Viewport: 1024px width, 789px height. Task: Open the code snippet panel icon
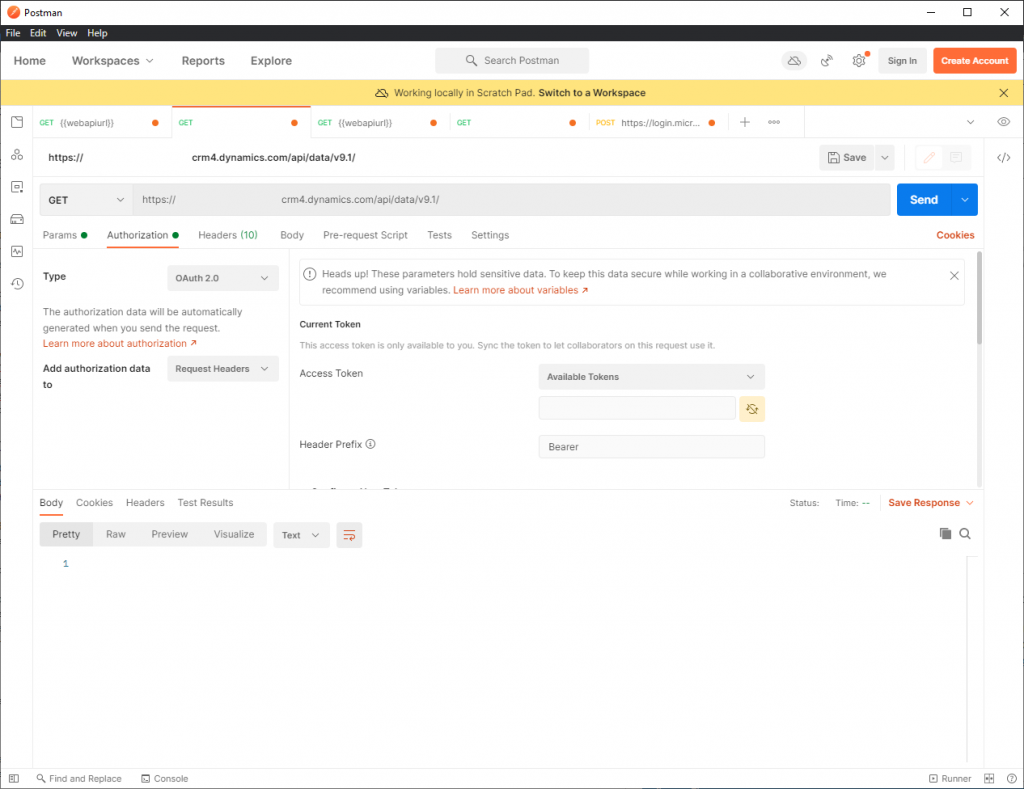point(1004,158)
